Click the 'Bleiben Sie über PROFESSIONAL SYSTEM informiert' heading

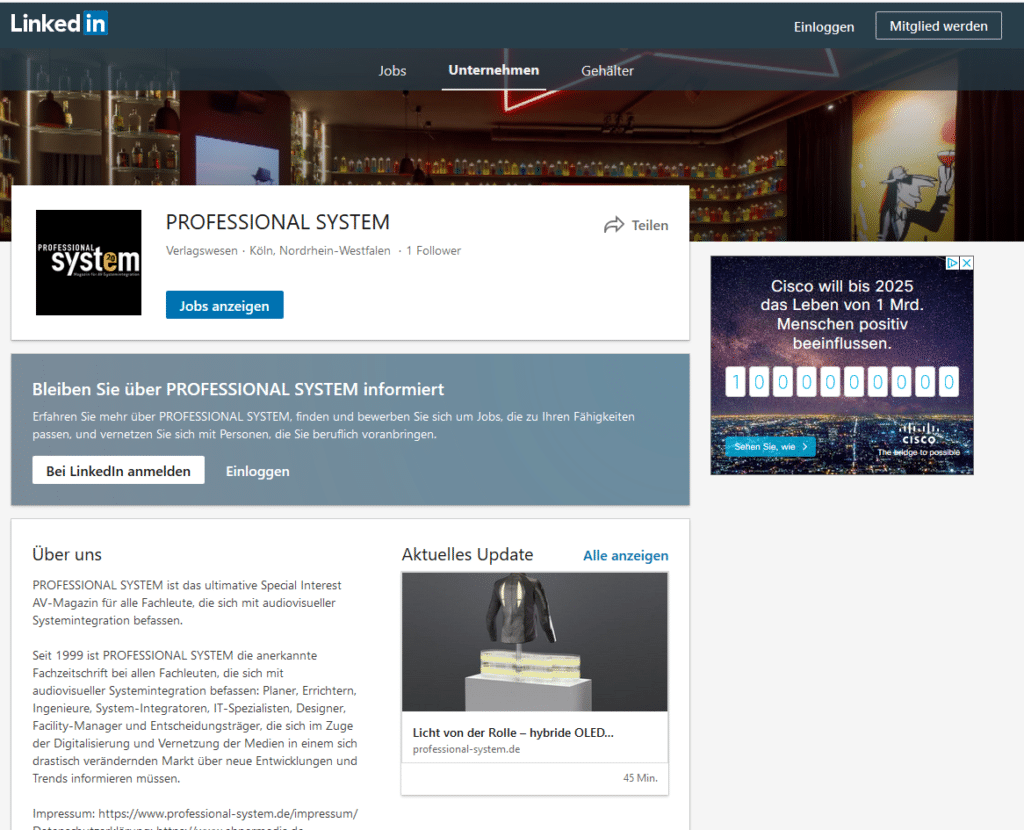(238, 389)
